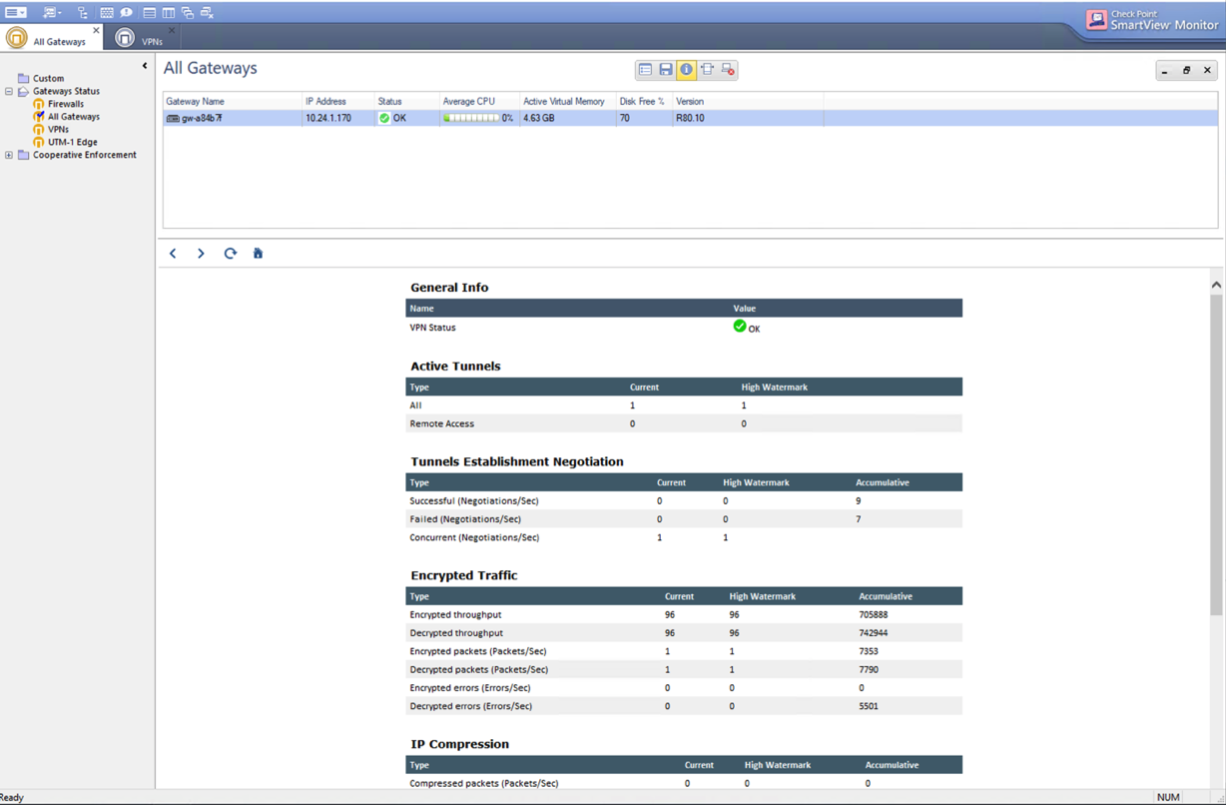Click the list view icon in view toolbar
The height and width of the screenshot is (806, 1227).
[x=645, y=70]
